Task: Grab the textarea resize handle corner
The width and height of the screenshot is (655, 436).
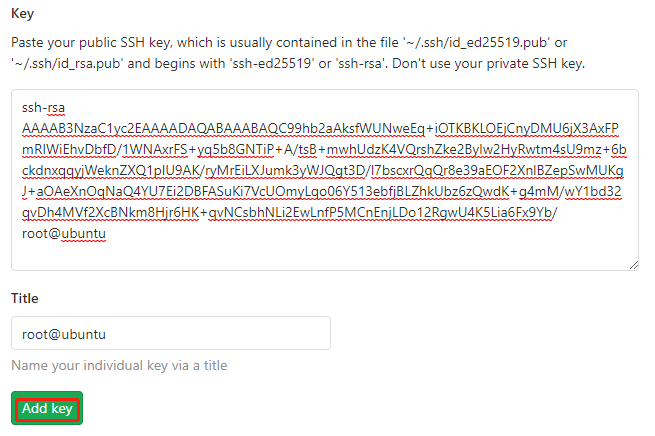Action: click(634, 266)
